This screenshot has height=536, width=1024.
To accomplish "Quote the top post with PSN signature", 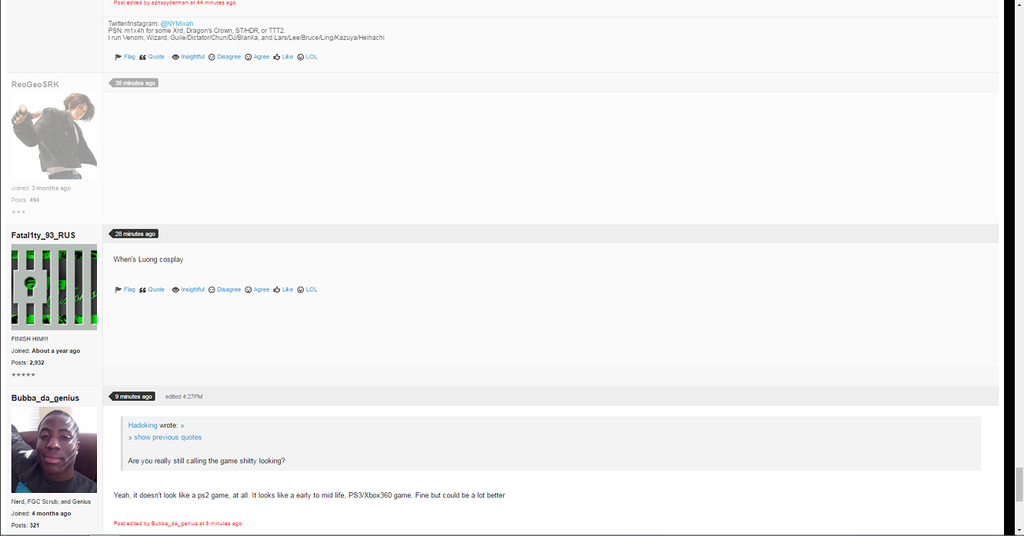I will (152, 57).
